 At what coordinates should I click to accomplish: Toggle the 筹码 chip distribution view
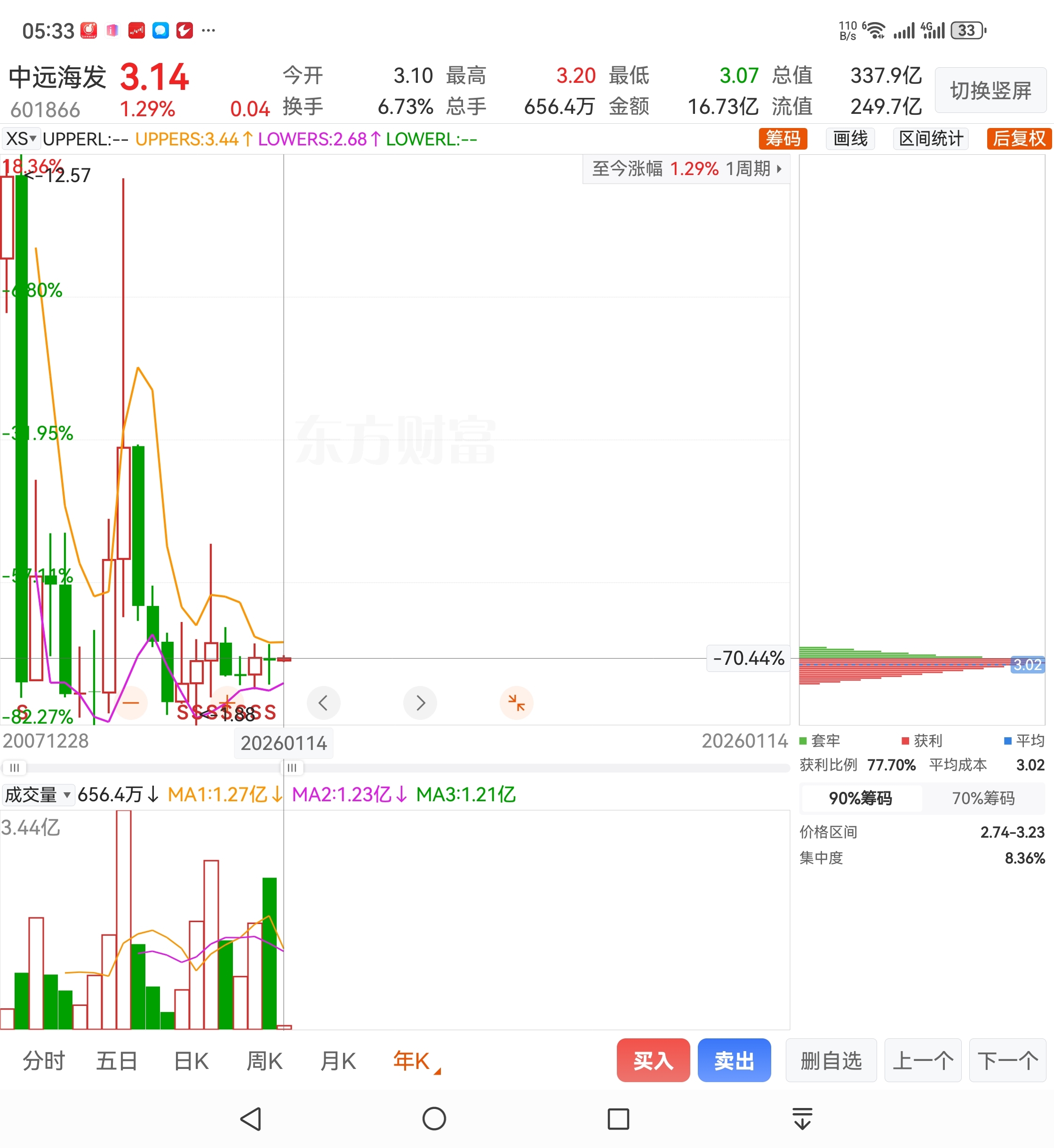783,139
